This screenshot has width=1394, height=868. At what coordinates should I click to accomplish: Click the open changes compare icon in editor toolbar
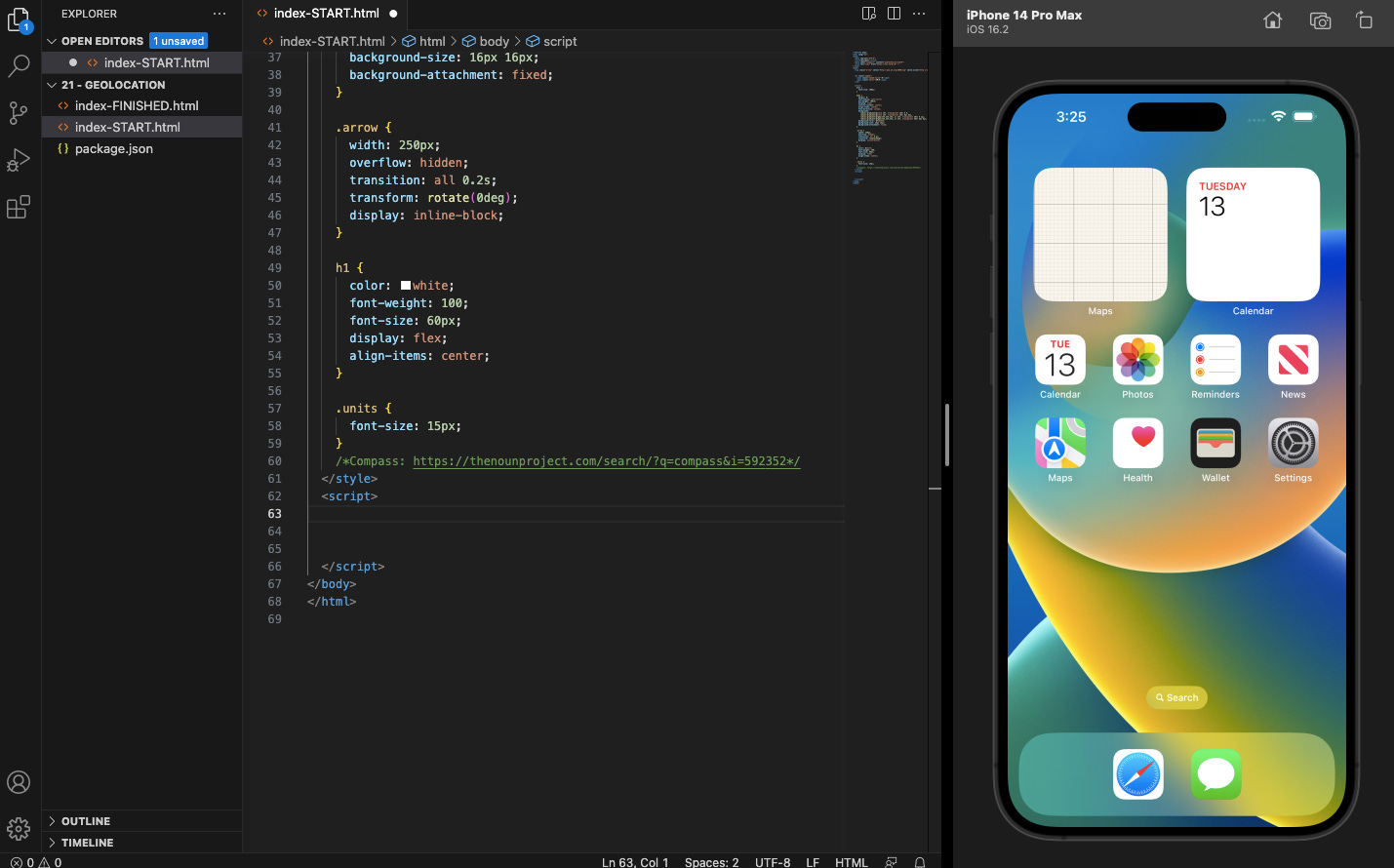[x=869, y=14]
